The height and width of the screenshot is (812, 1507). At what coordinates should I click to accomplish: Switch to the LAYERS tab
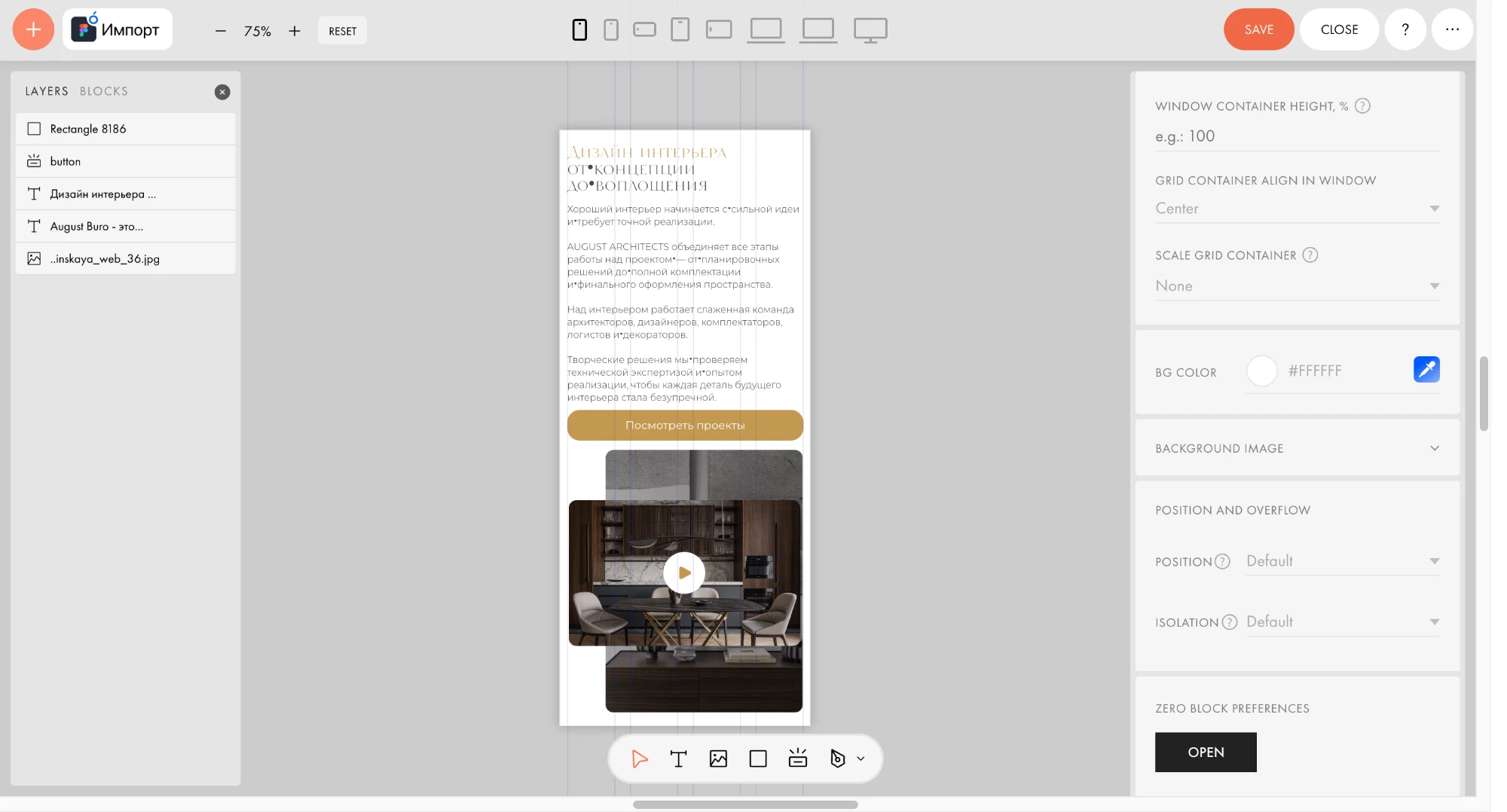(47, 91)
